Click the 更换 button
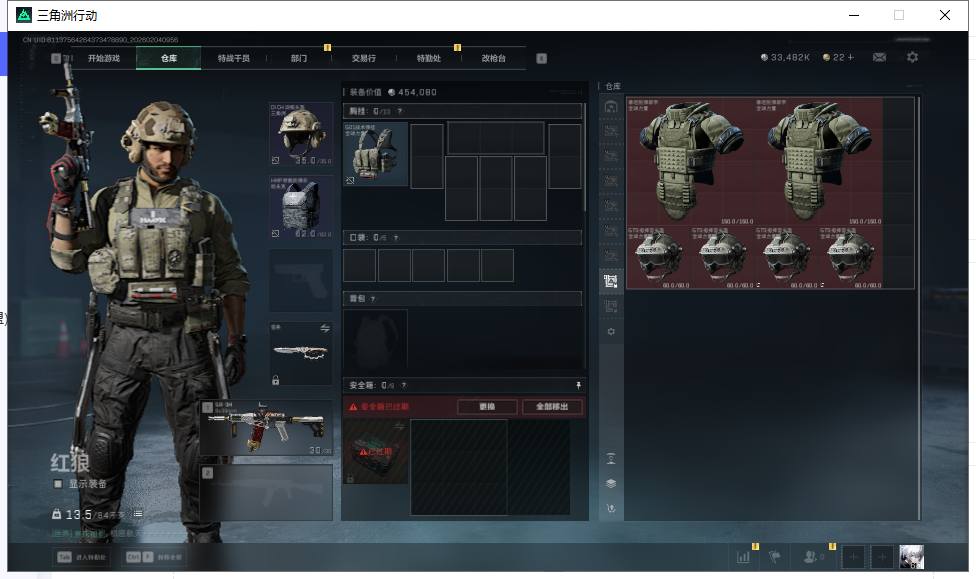This screenshot has width=976, height=579. [487, 407]
